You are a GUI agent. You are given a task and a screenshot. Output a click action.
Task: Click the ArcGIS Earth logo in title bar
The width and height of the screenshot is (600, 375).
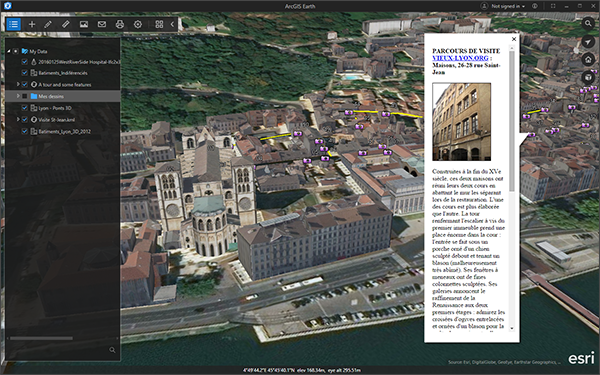[7, 6]
